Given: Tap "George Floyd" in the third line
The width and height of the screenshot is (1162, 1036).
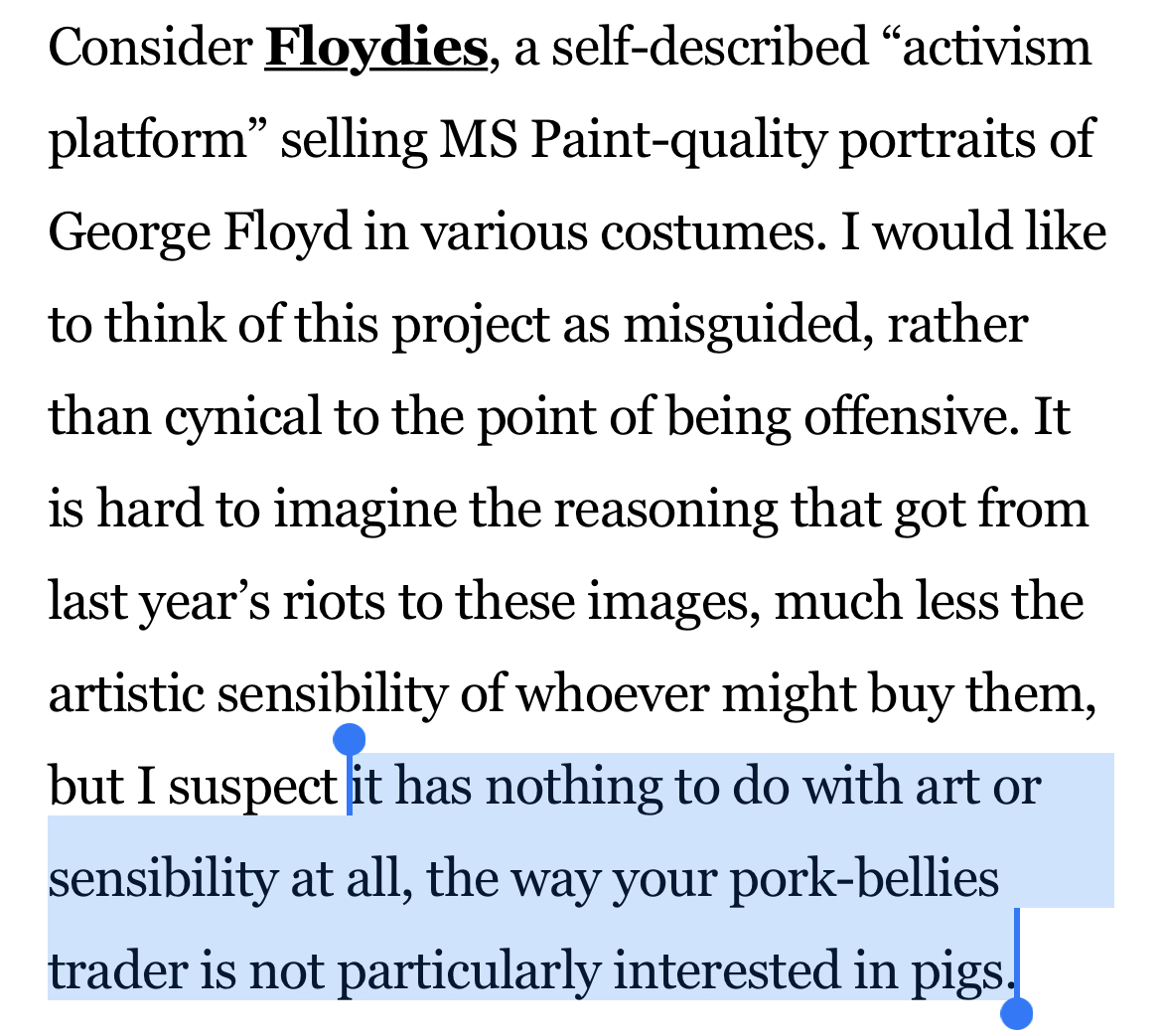Looking at the screenshot, I should click(x=200, y=232).
